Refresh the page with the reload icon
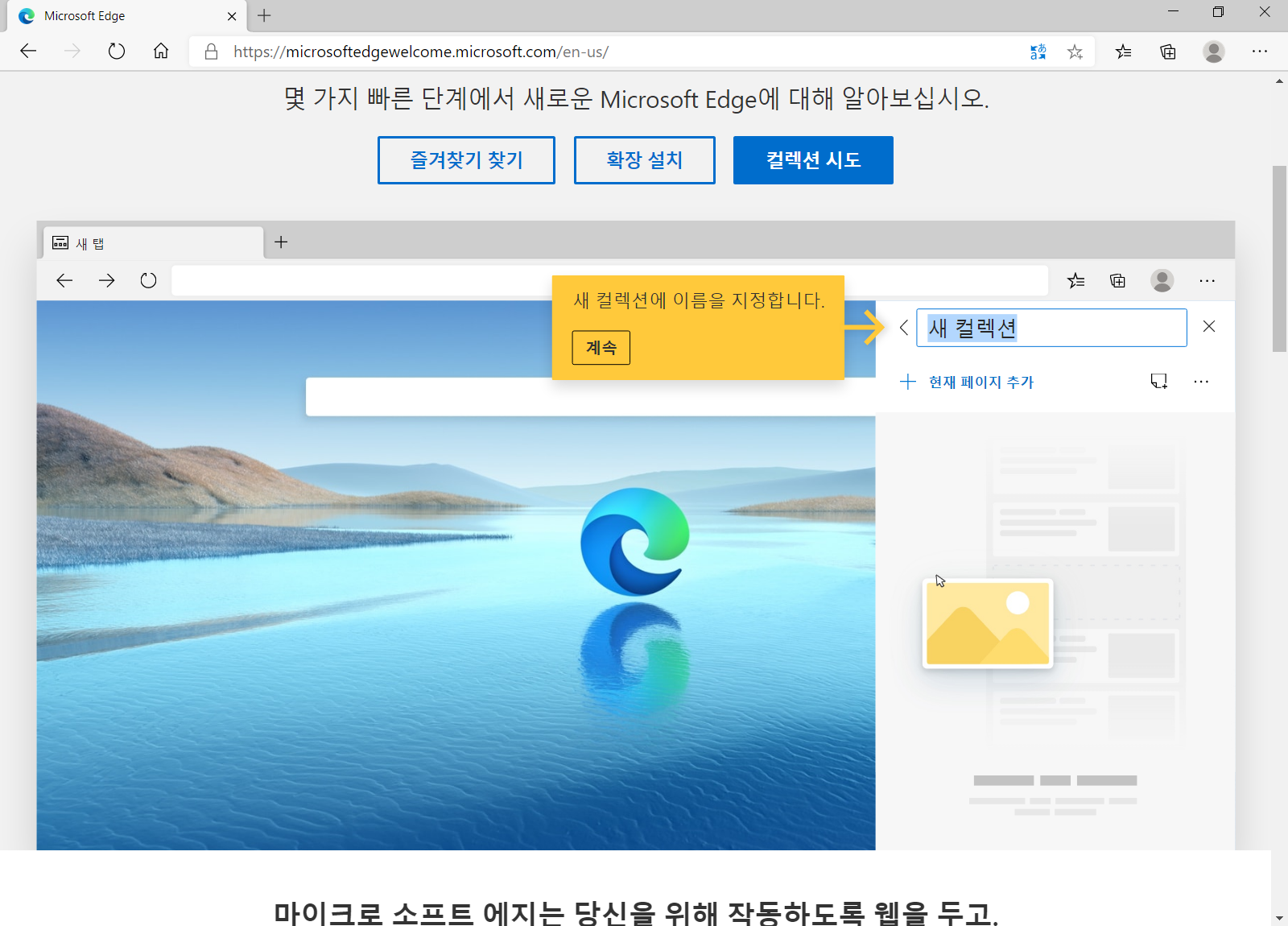 (x=117, y=52)
